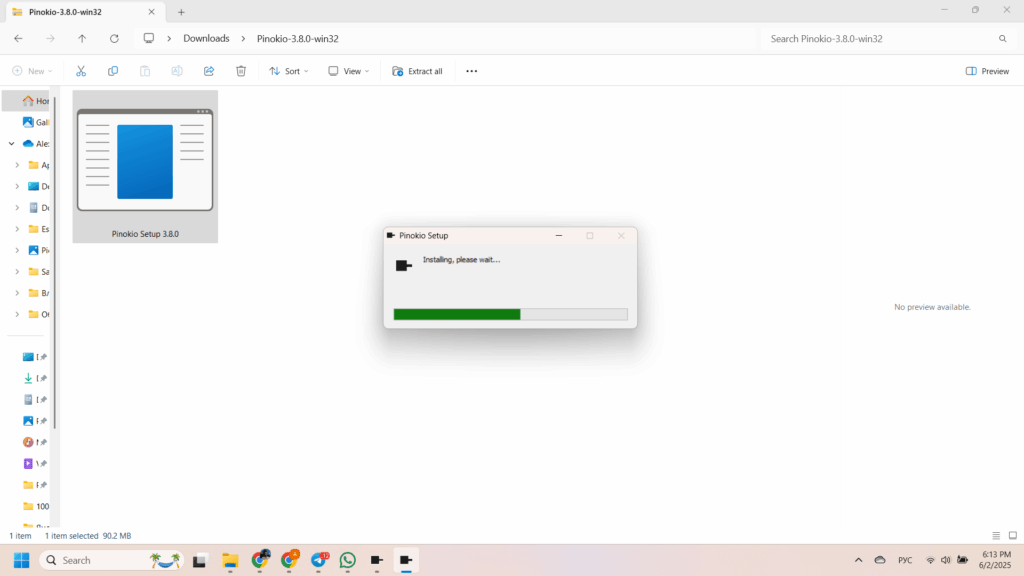Open the OneDrive cloud tray icon
This screenshot has width=1024, height=576.
(880, 560)
